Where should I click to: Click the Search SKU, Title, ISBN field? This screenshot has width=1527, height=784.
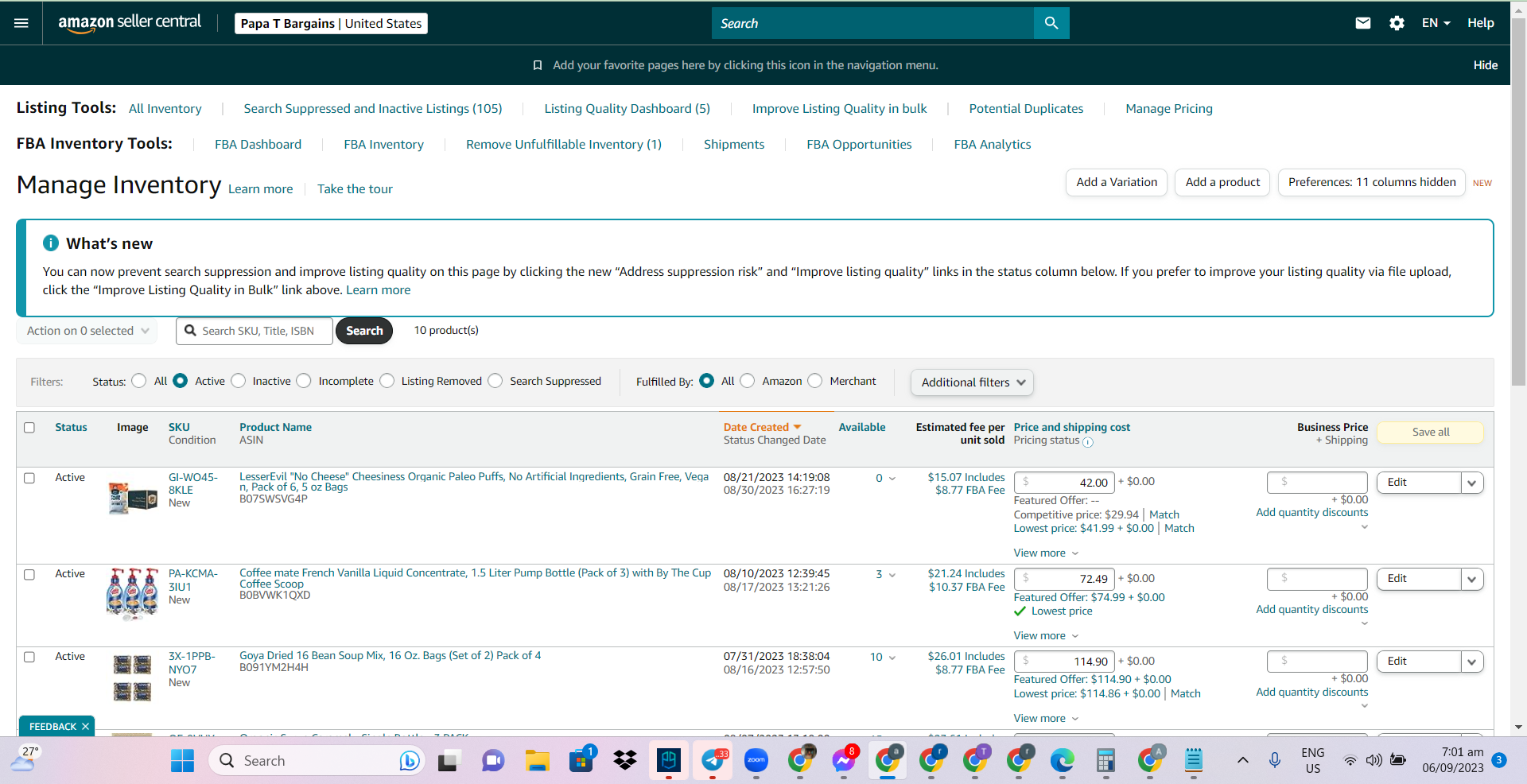tap(254, 331)
